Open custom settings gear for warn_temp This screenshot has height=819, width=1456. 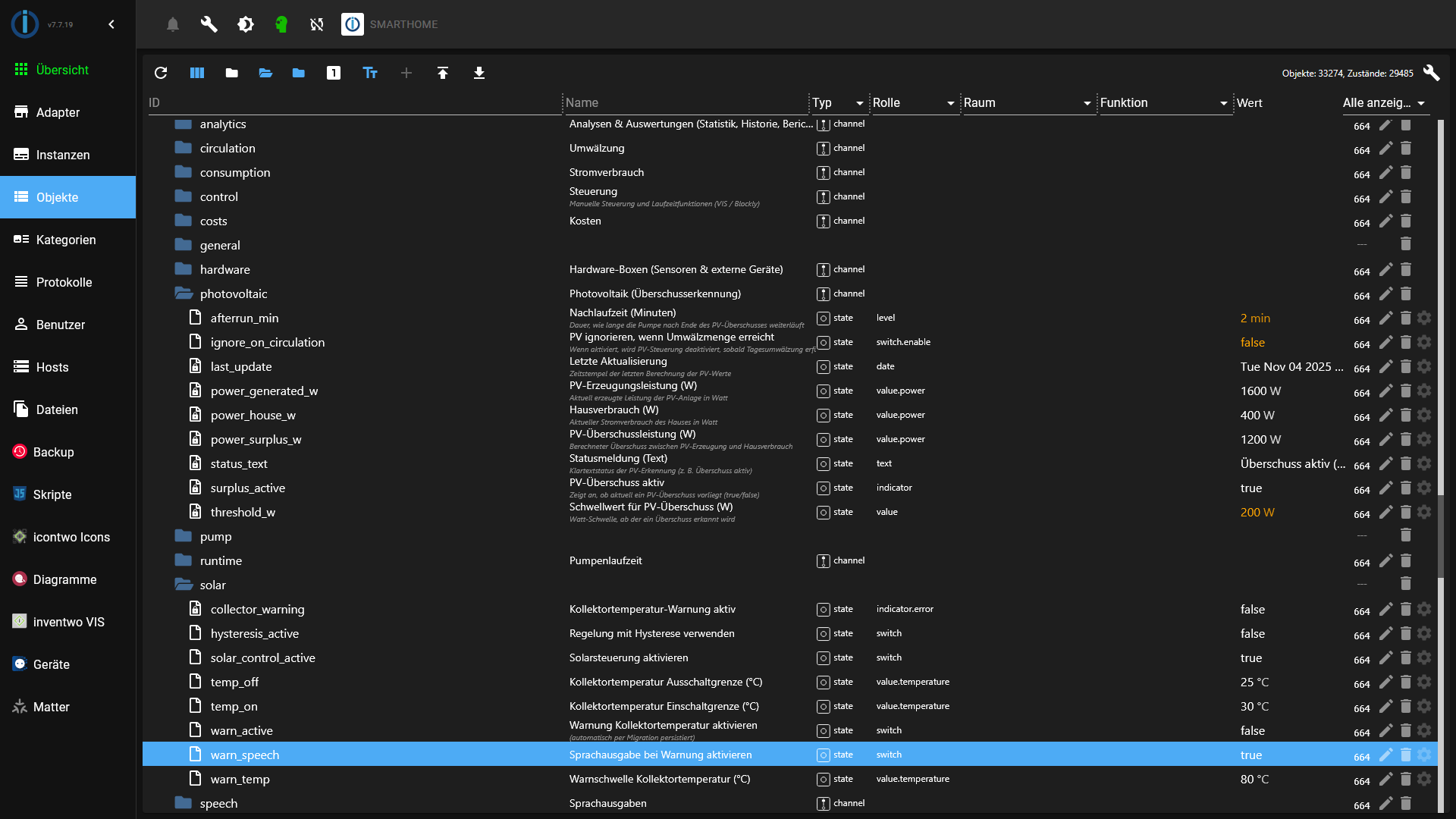pos(1424,780)
